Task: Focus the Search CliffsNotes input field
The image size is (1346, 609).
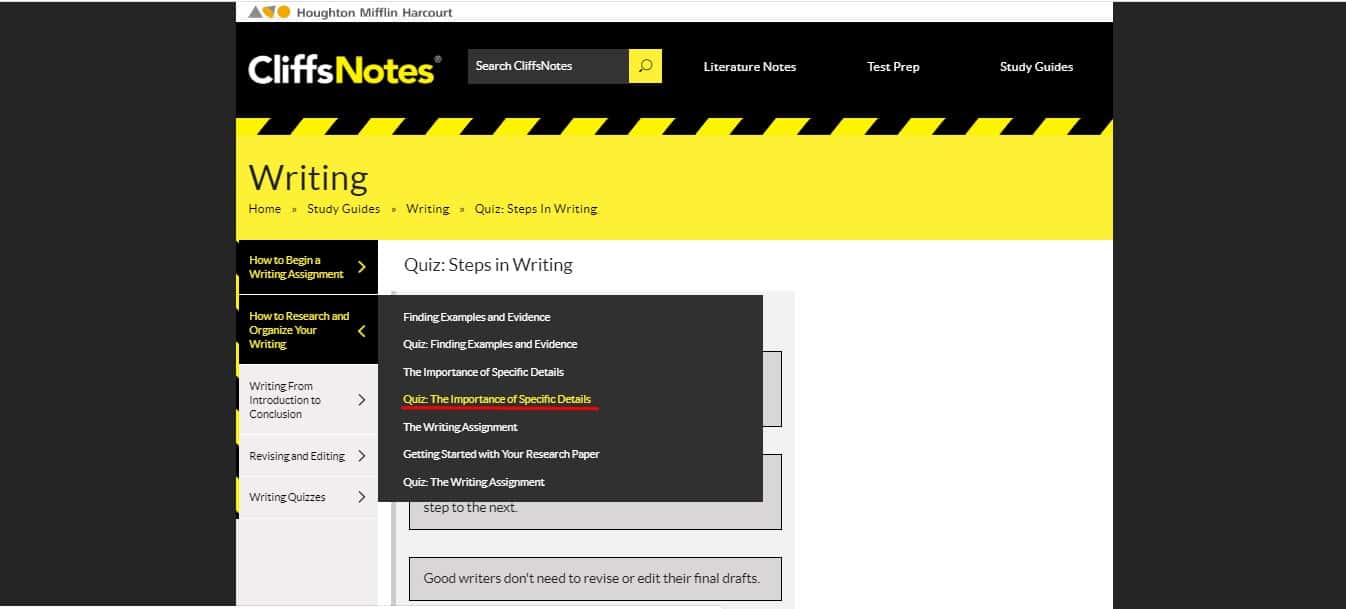Action: (x=548, y=66)
